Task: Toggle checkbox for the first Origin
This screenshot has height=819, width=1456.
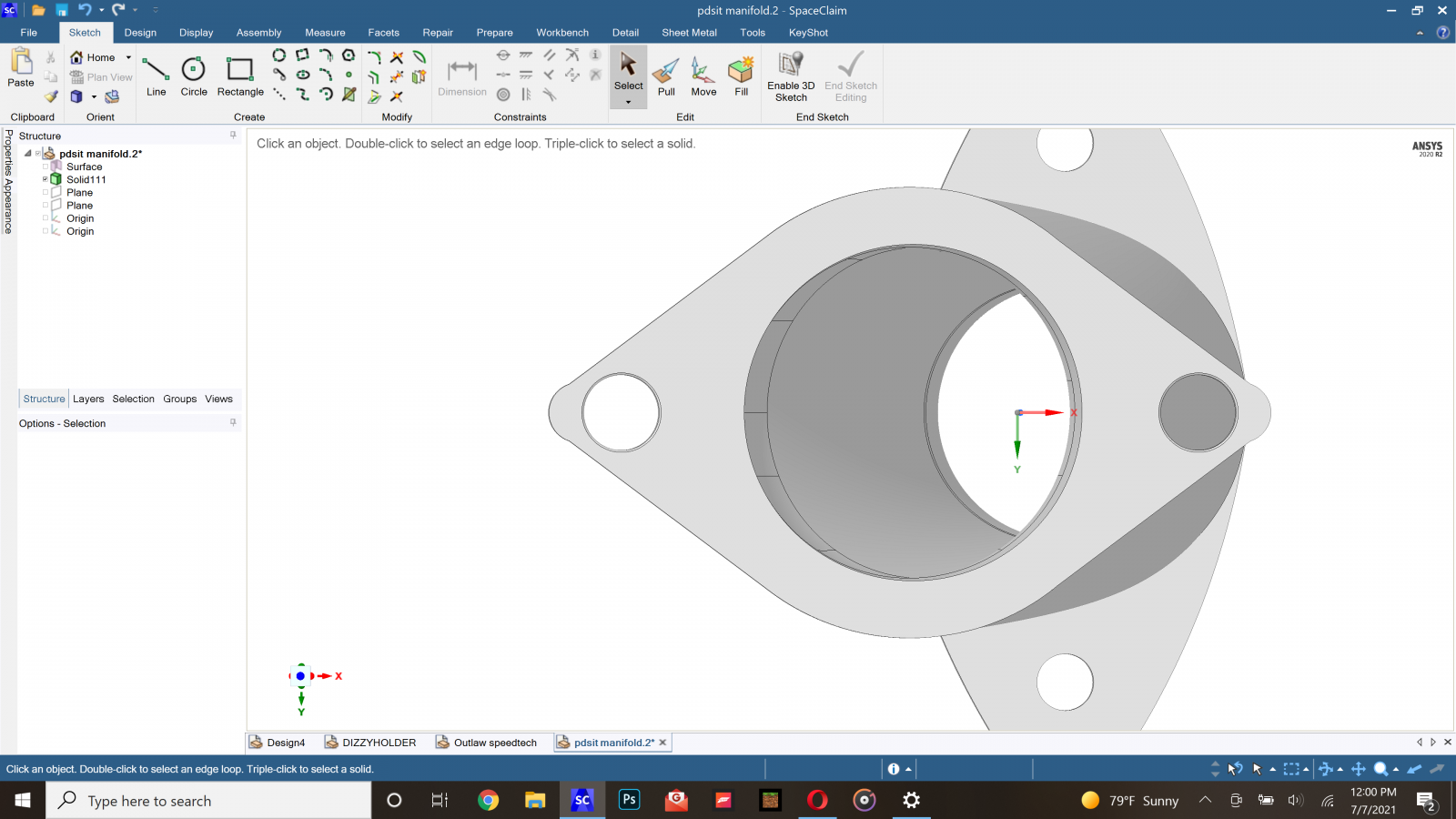Action: coord(45,218)
